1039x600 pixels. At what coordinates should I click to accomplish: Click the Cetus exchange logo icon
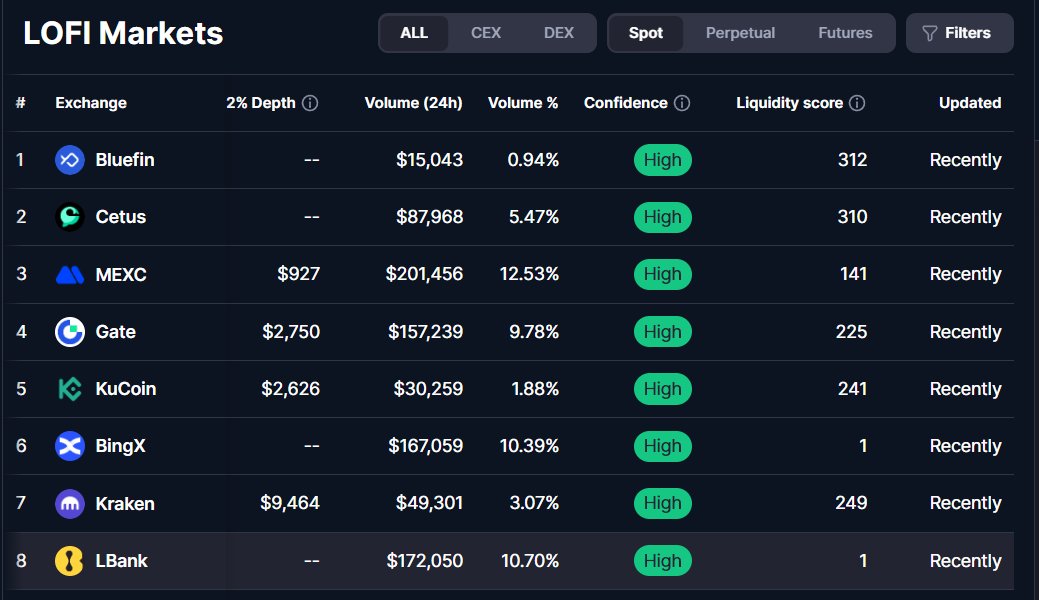point(70,217)
